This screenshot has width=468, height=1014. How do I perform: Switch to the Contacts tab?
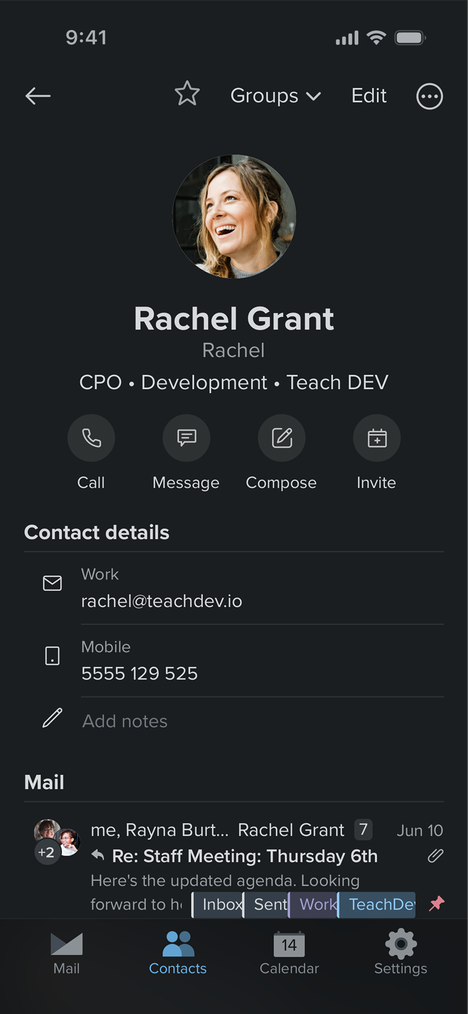click(x=178, y=953)
